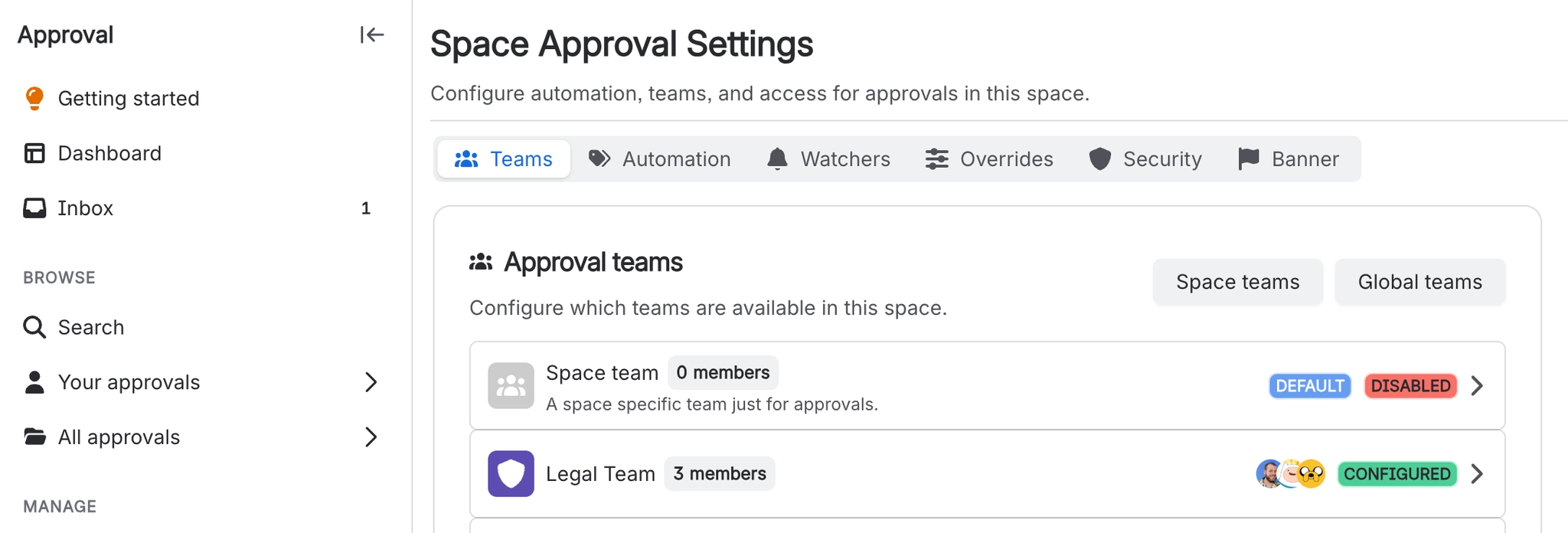1568x533 pixels.
Task: Open the Inbox link
Action: [86, 208]
